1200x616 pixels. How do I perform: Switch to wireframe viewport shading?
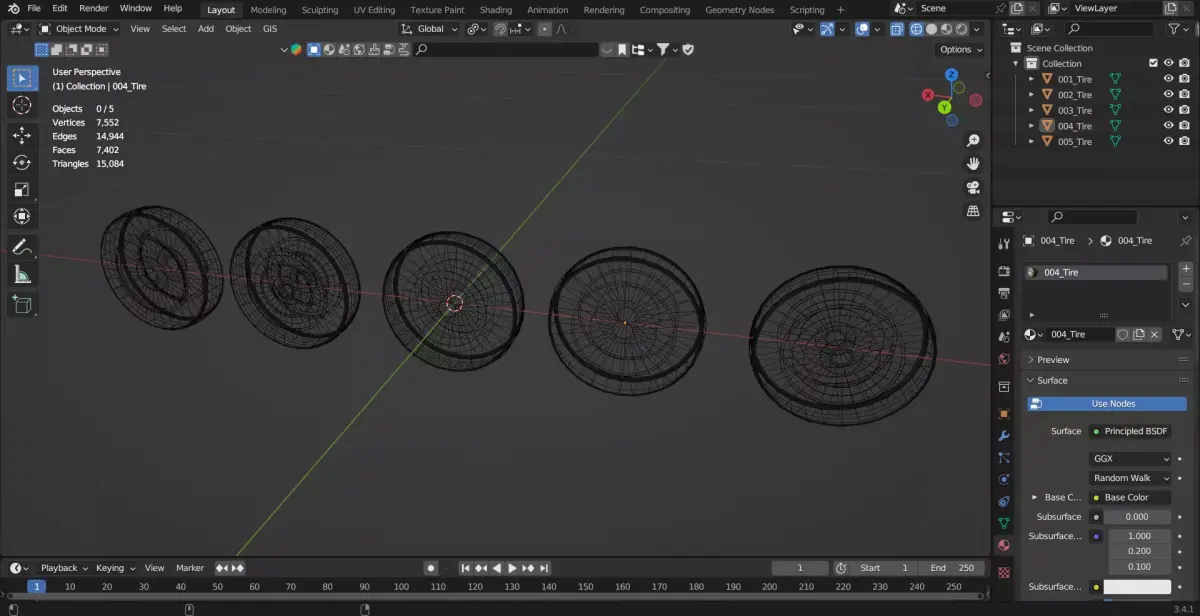point(916,29)
